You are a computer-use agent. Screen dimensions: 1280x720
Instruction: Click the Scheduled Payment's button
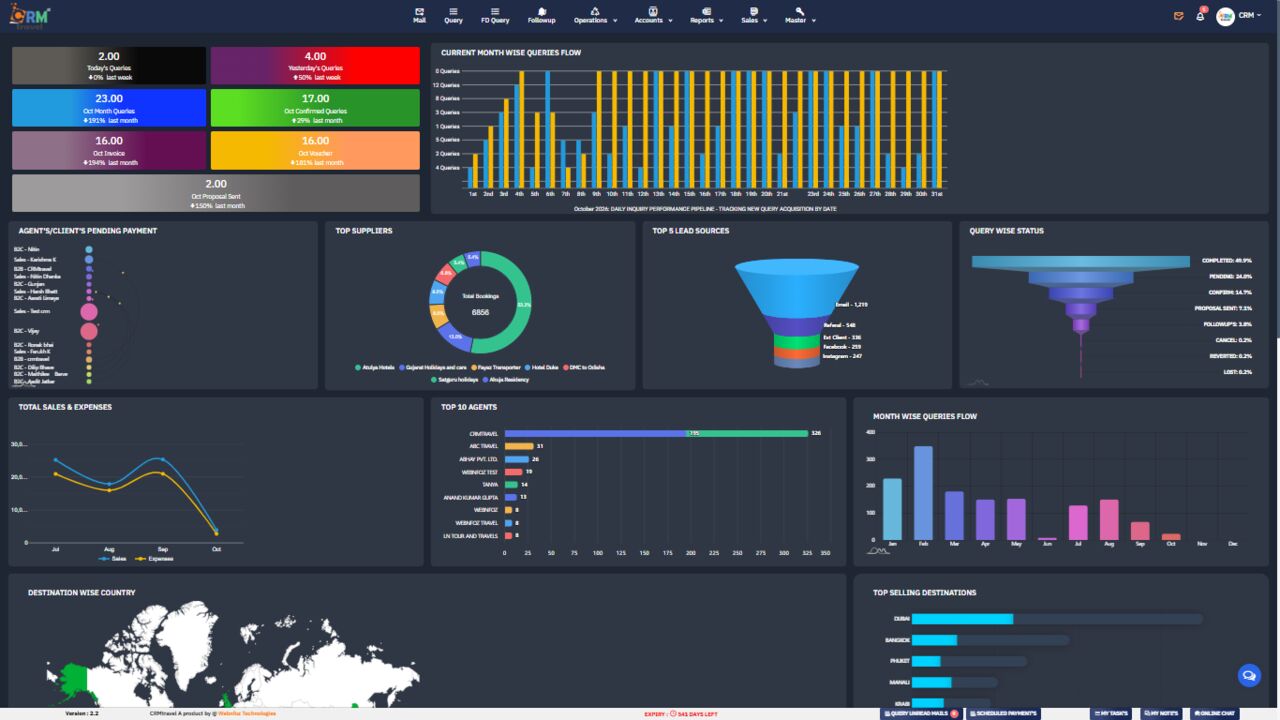[x=1003, y=713]
